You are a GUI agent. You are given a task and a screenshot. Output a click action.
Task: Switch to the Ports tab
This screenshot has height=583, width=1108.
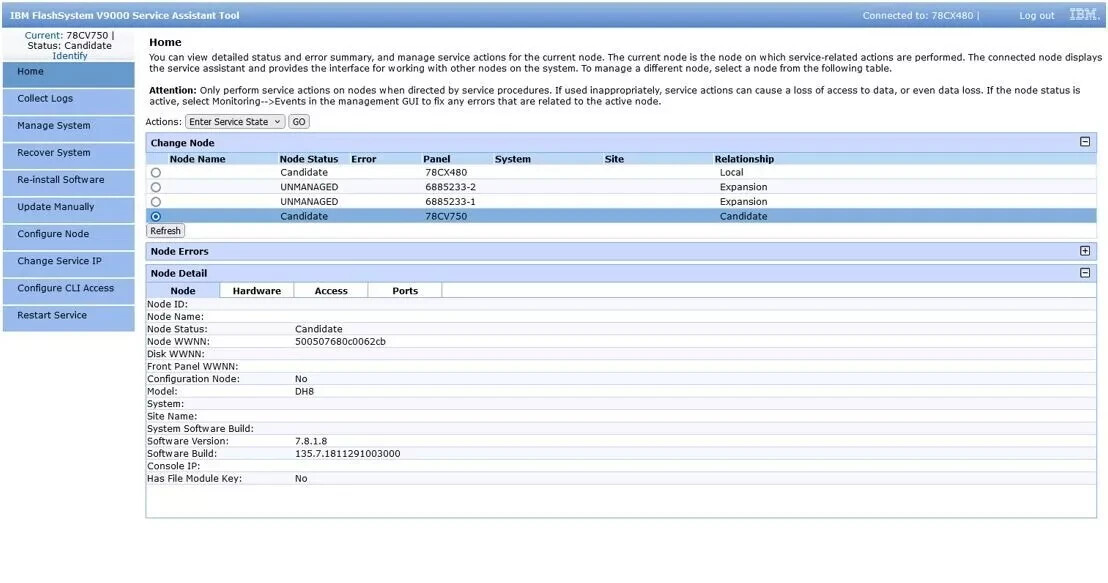coord(405,290)
